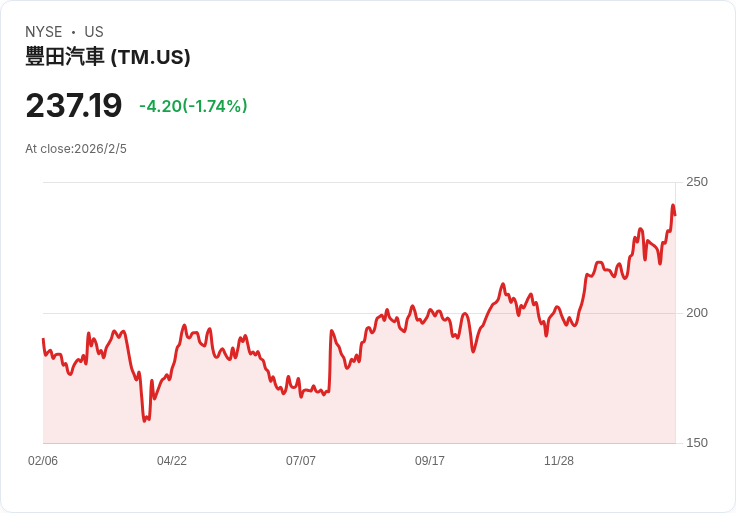The image size is (736, 513).
Task: Click the price line's final point at far right
Action: pos(675,215)
